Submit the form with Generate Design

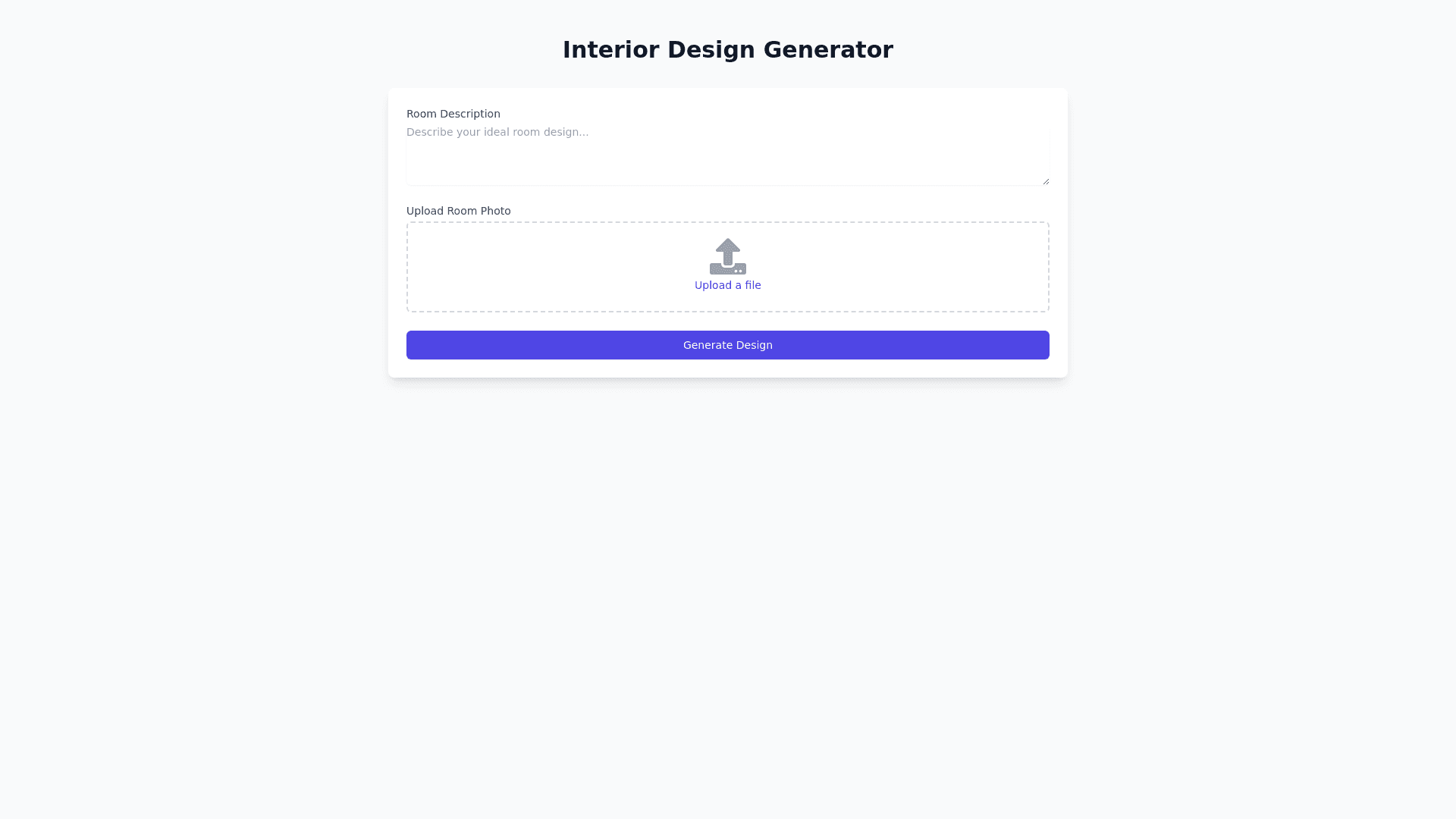727,345
